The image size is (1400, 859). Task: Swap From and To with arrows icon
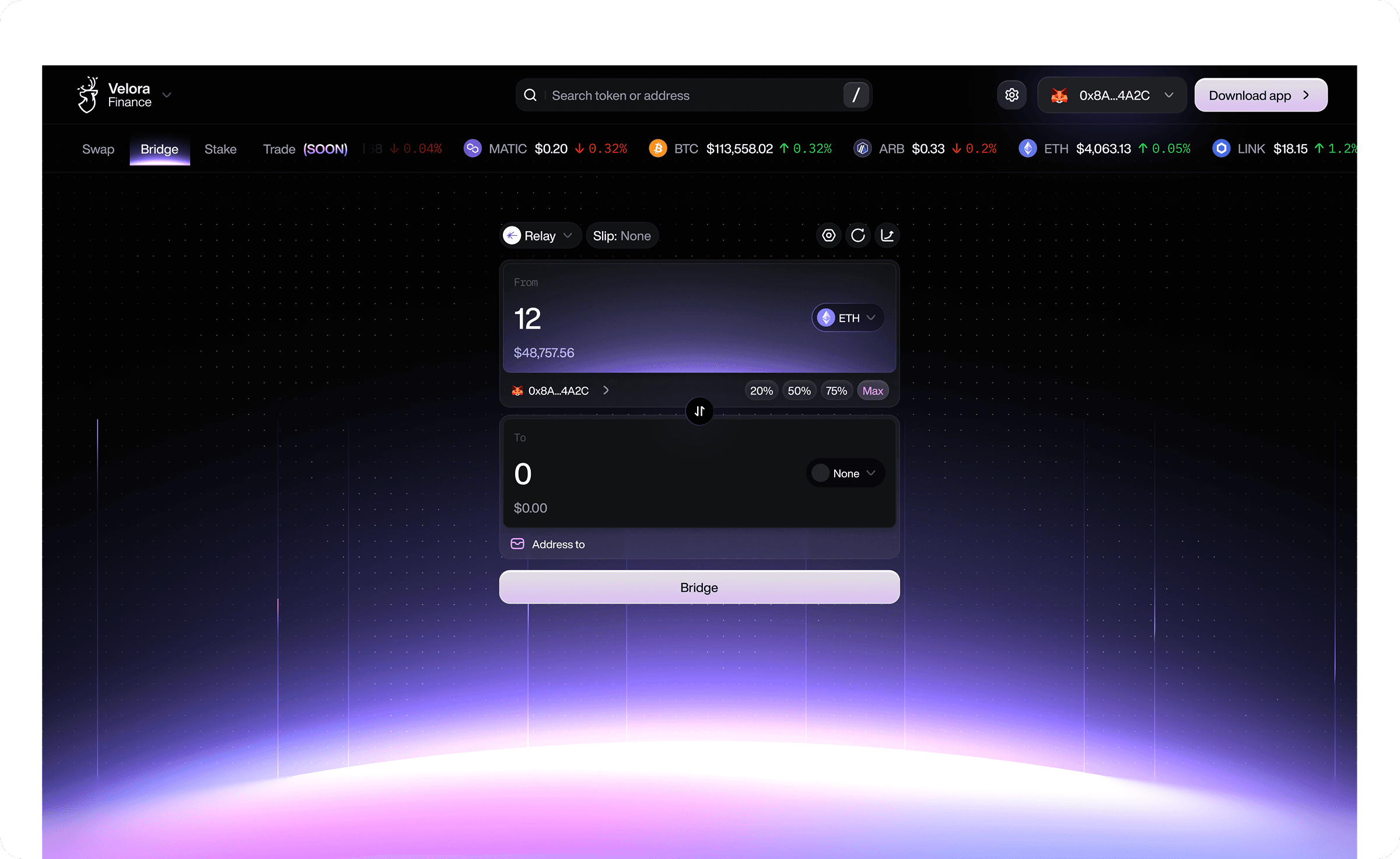tap(699, 411)
